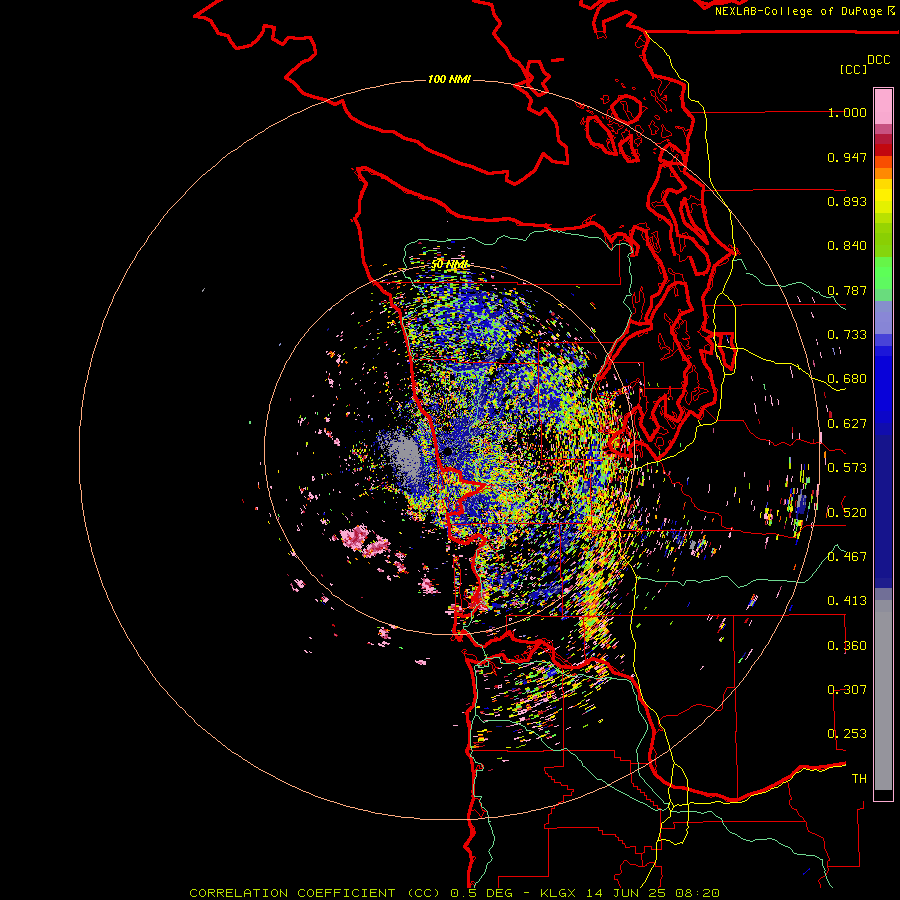Click the 0.840 scale value
The width and height of the screenshot is (900, 900).
point(847,246)
